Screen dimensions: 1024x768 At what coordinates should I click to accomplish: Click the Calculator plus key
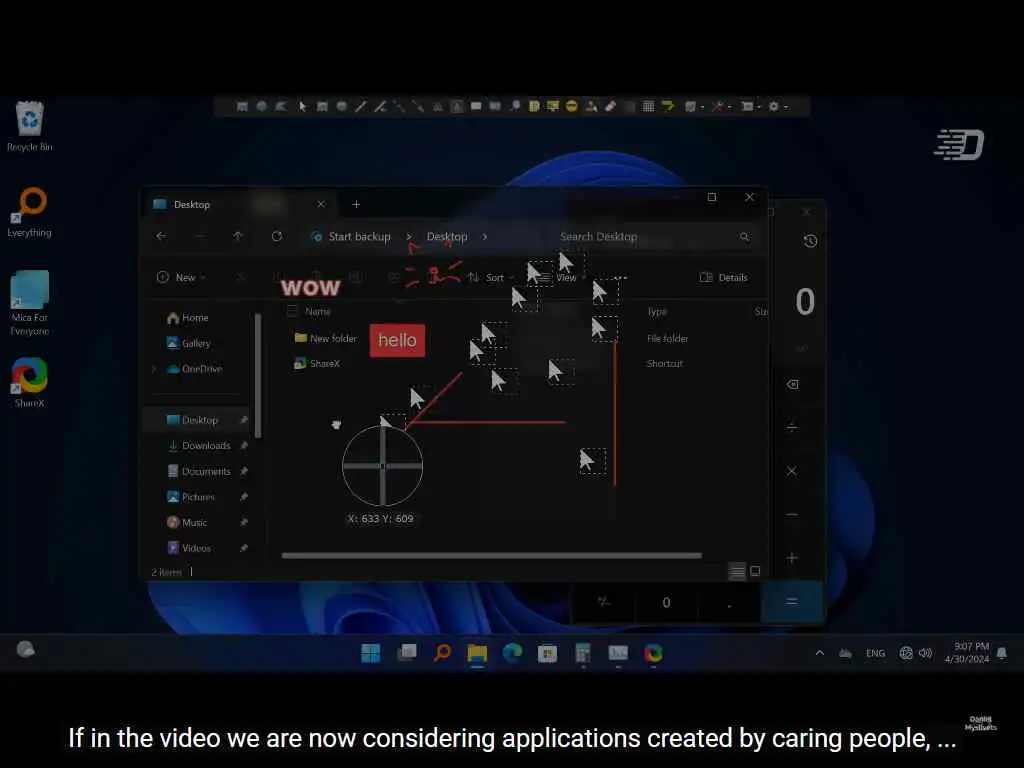coord(792,558)
